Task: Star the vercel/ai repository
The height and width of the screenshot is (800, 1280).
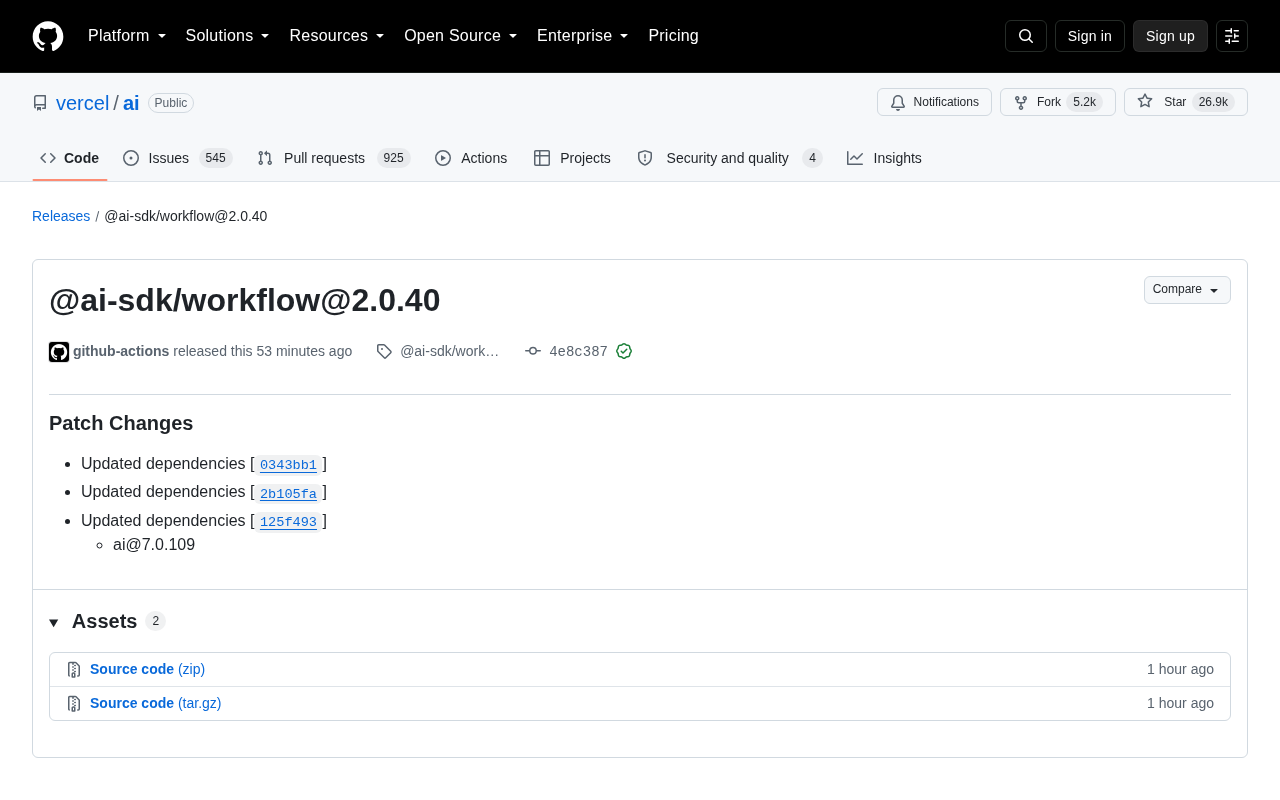Action: pyautogui.click(x=1186, y=102)
